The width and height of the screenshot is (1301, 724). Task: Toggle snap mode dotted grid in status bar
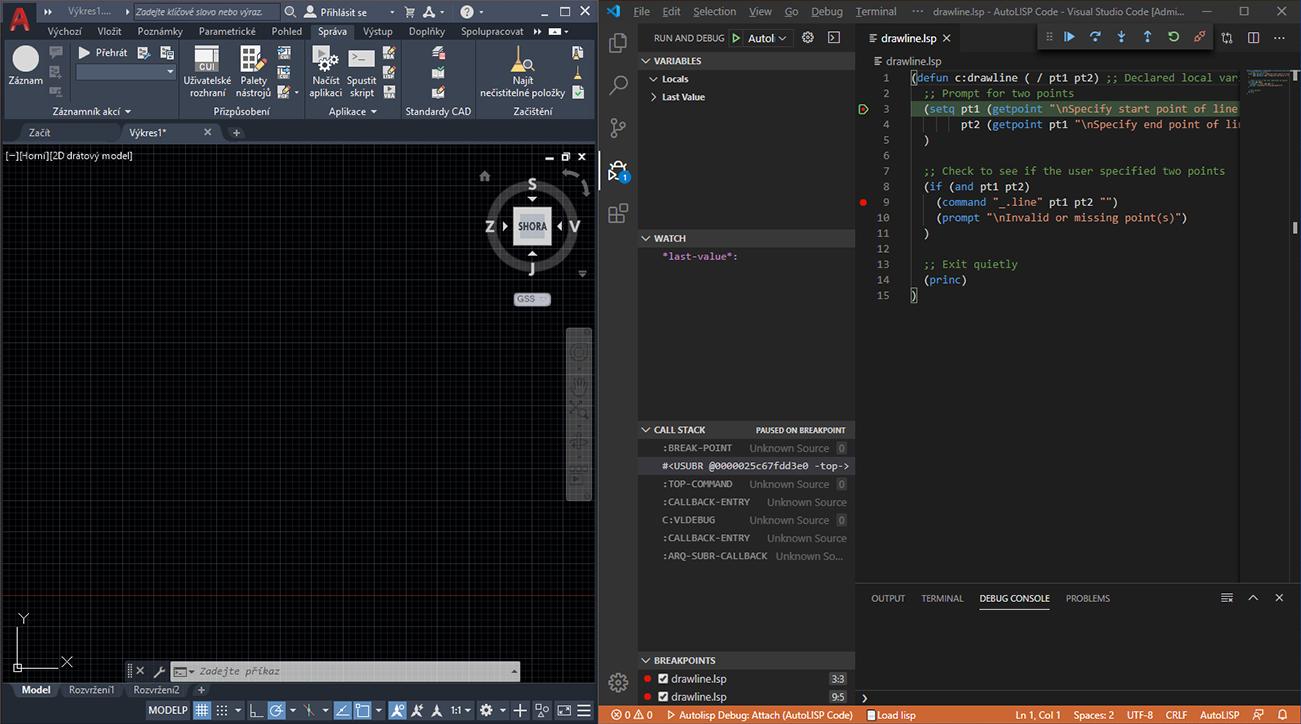(x=223, y=710)
